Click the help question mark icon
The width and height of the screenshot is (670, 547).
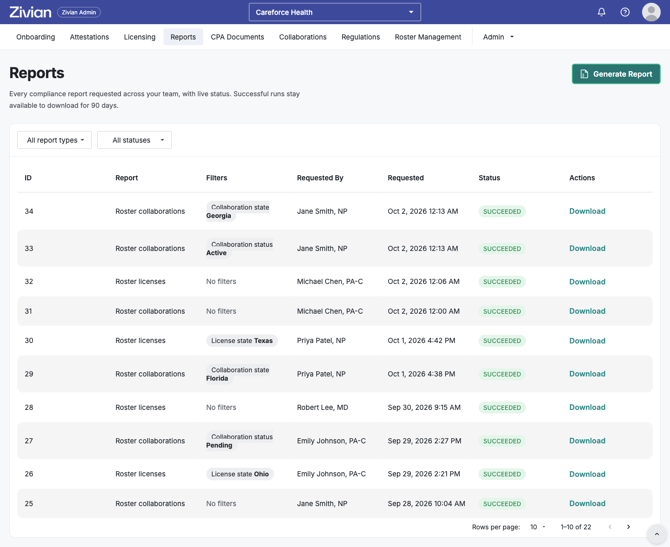coord(625,12)
